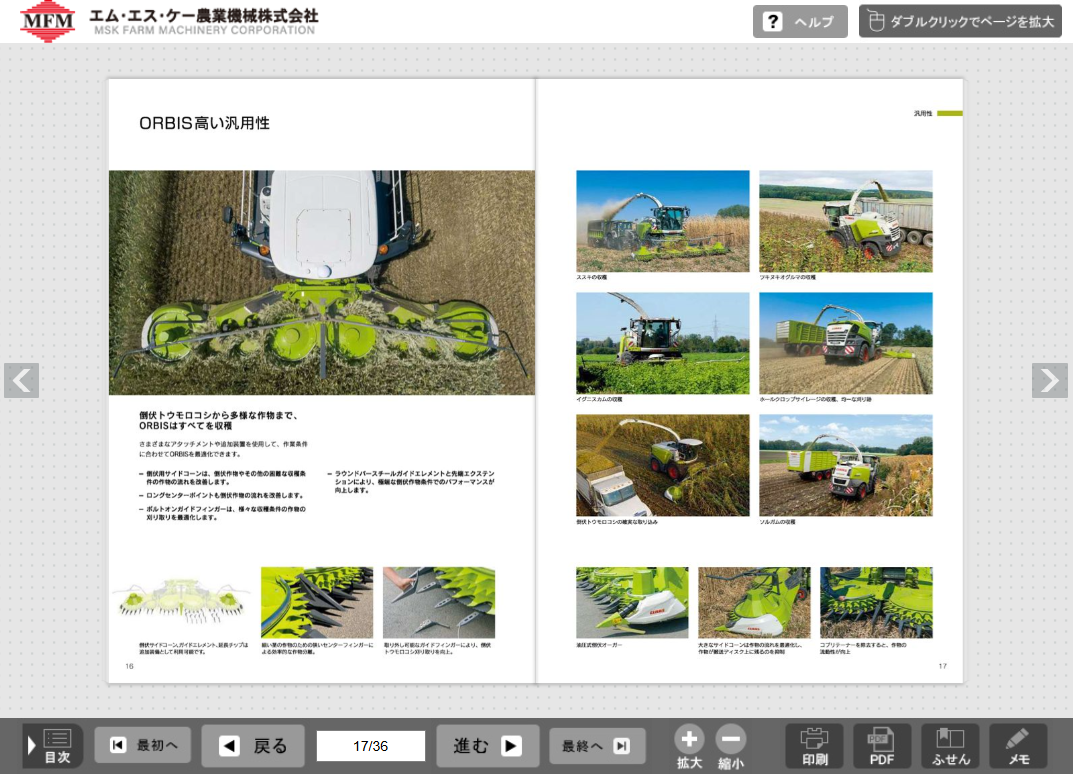Screen dimensions: 1073x774
Task: Click the paragraph starting さまざまなアタッチメント
Action: click(223, 449)
